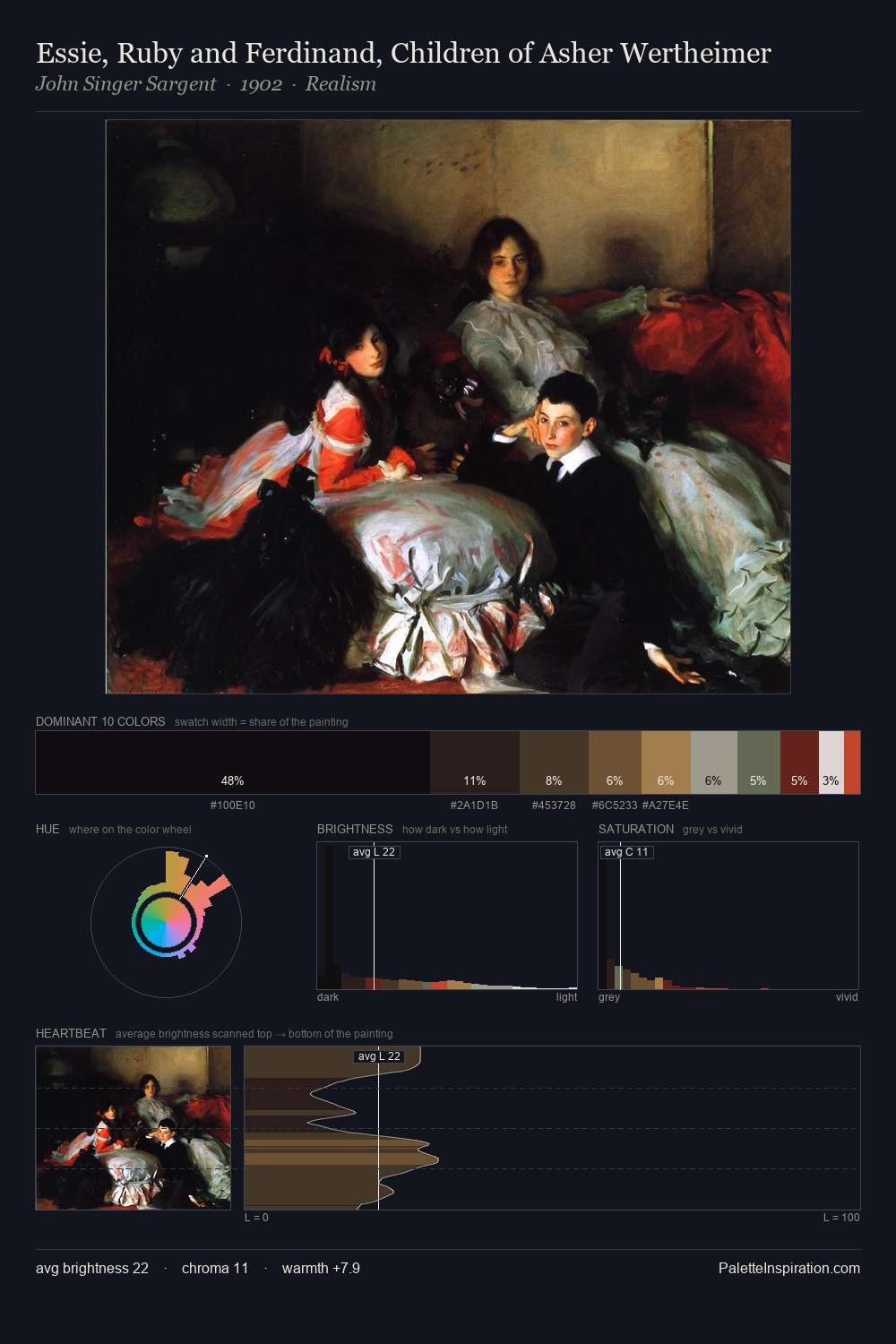The image size is (896, 1344).
Task: Click the #6C5233 hex code
Action: [x=615, y=806]
